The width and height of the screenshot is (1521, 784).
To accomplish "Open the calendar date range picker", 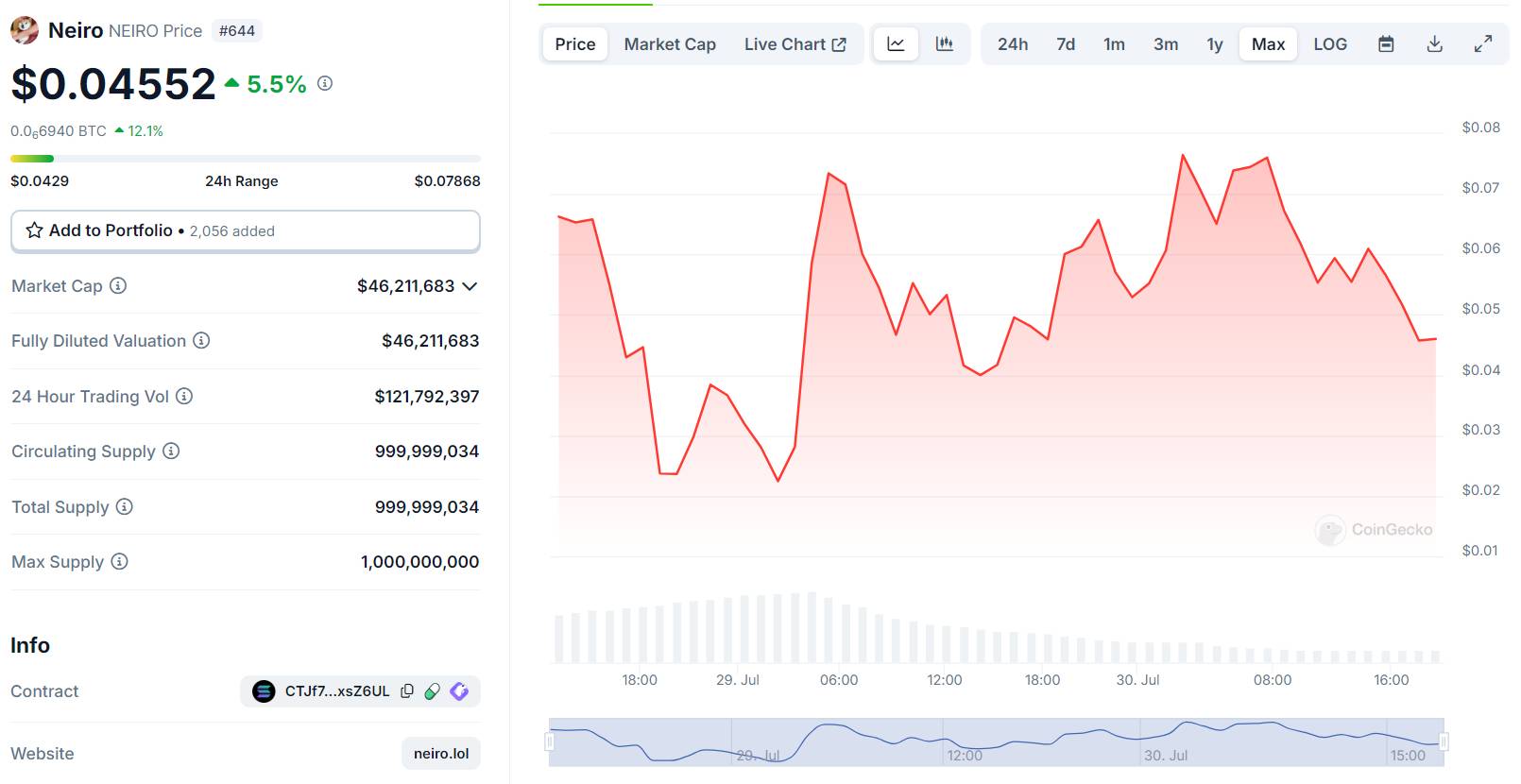I will click(1386, 44).
